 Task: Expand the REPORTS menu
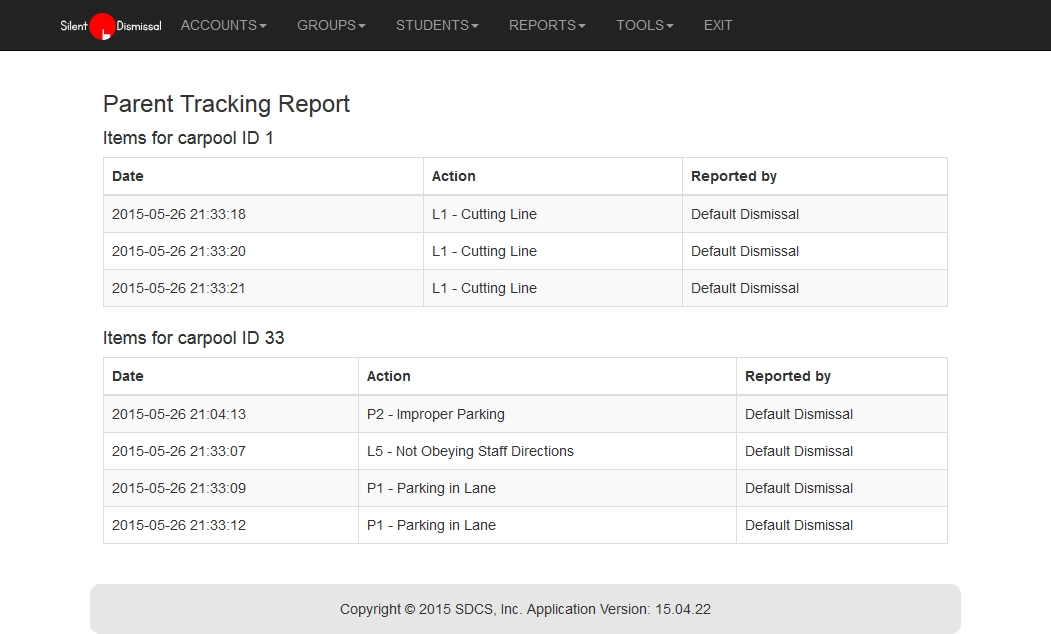pos(547,25)
